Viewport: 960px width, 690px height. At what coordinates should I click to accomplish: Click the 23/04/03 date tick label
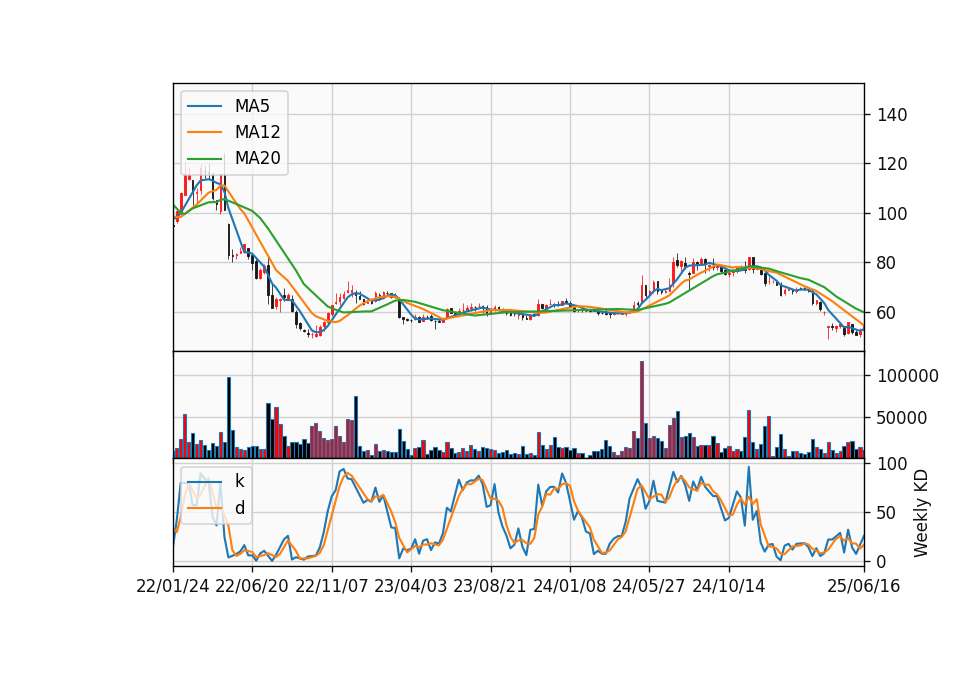pos(411,586)
